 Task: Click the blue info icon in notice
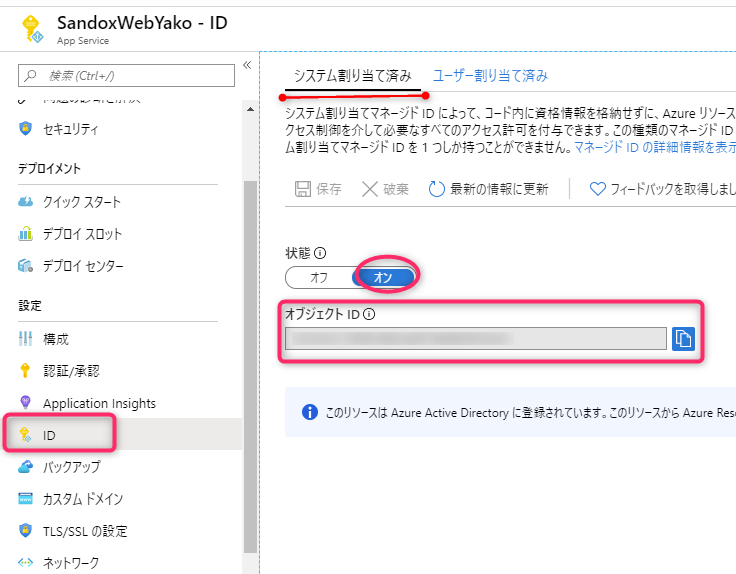310,412
